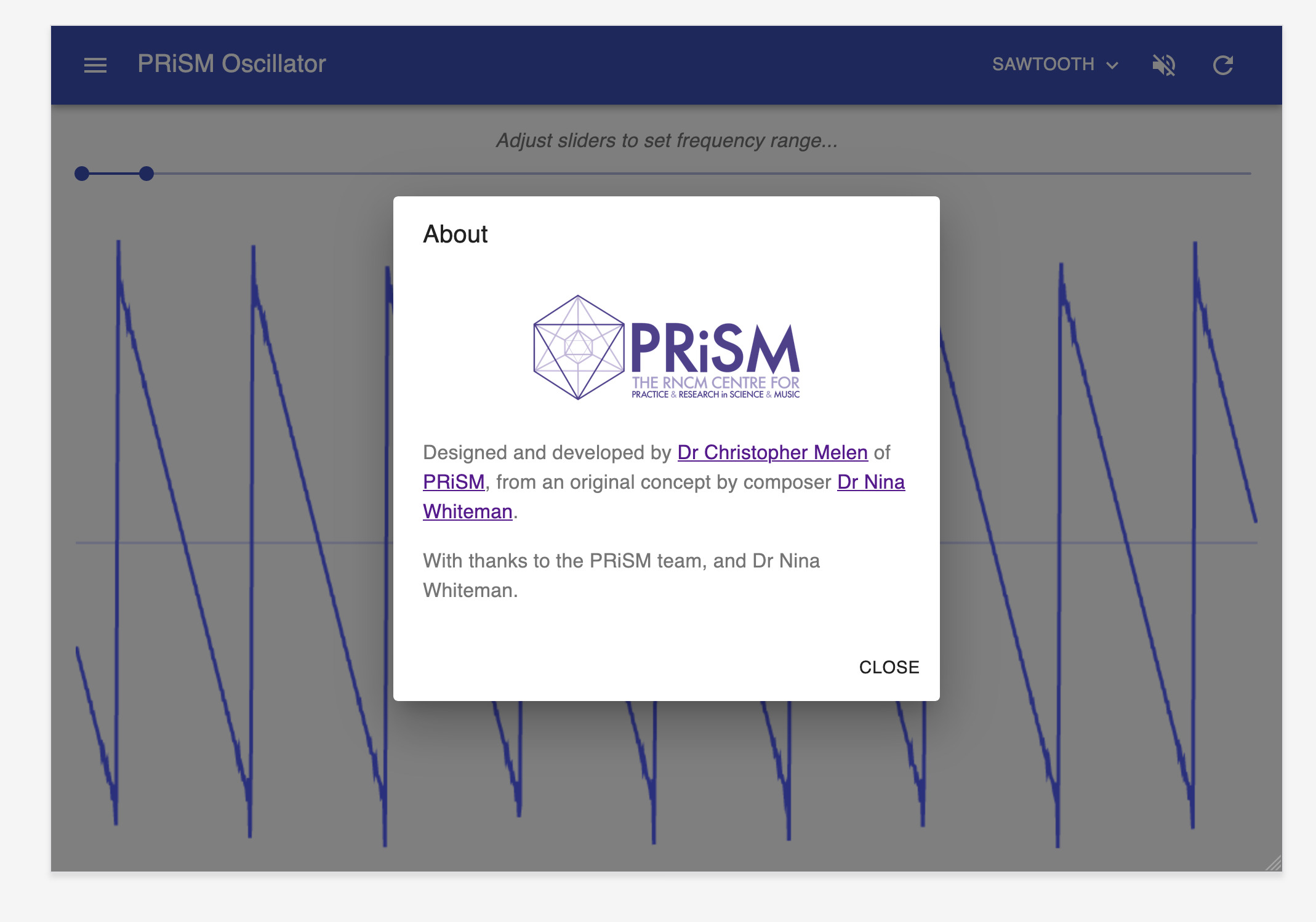Click the PRiSM logo image
Viewport: 1316px width, 922px height.
(x=666, y=348)
